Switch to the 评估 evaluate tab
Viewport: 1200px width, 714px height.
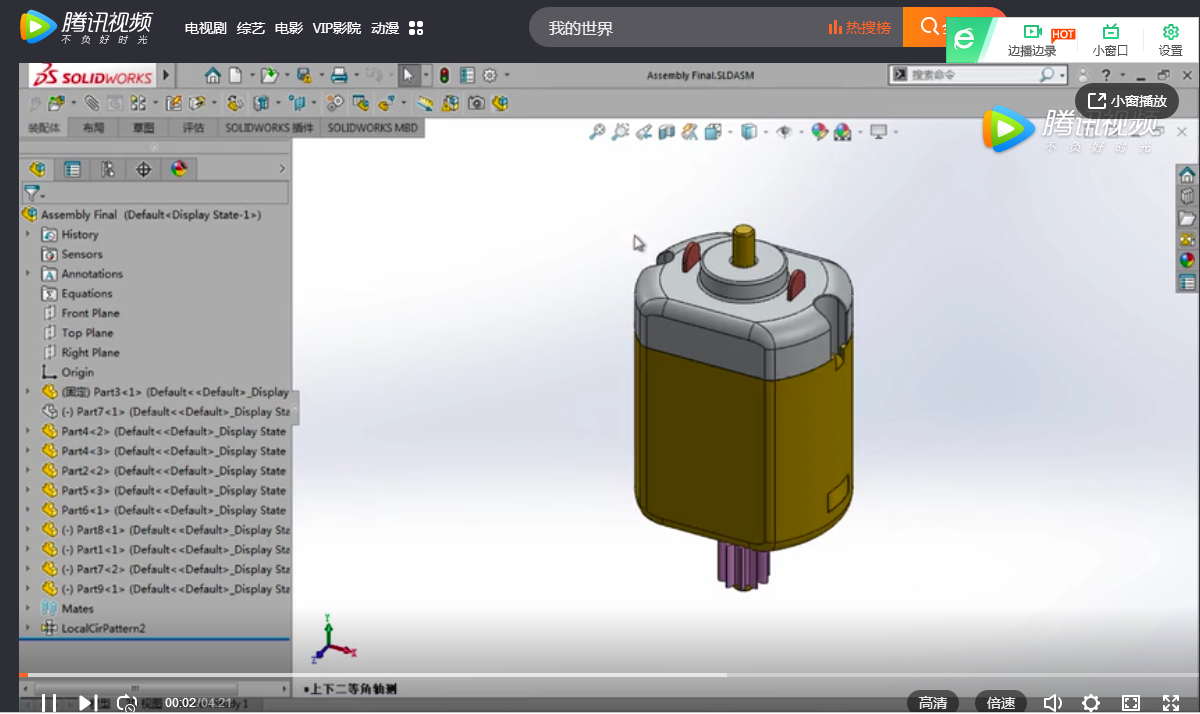click(193, 128)
